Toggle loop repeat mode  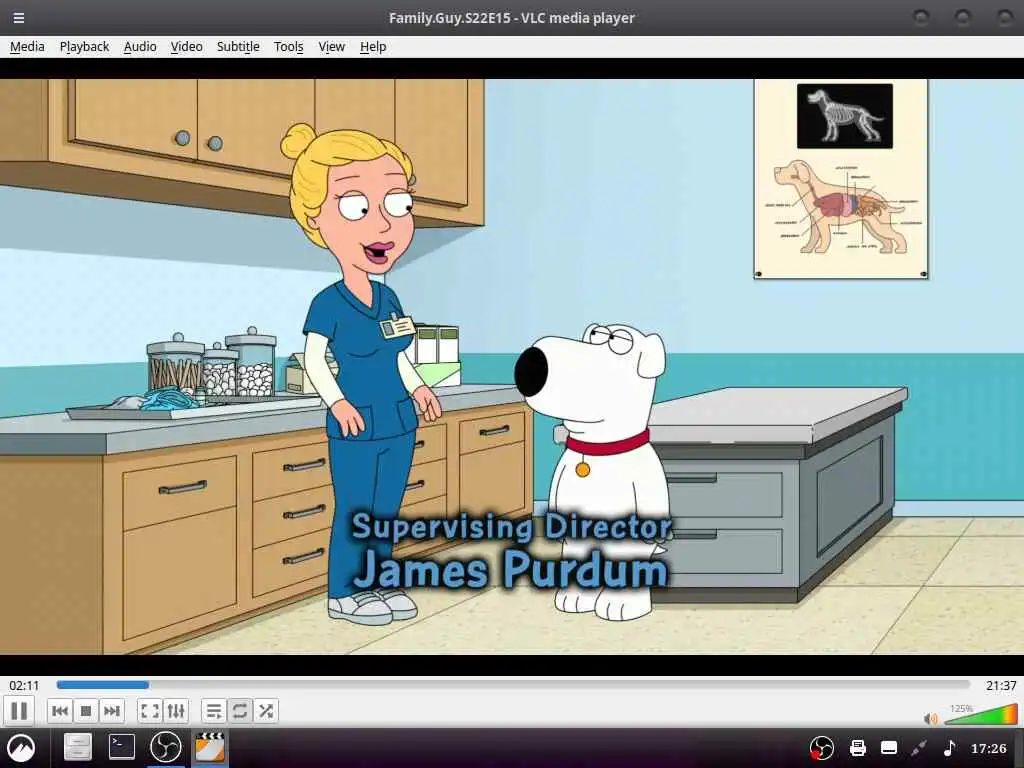pos(240,711)
